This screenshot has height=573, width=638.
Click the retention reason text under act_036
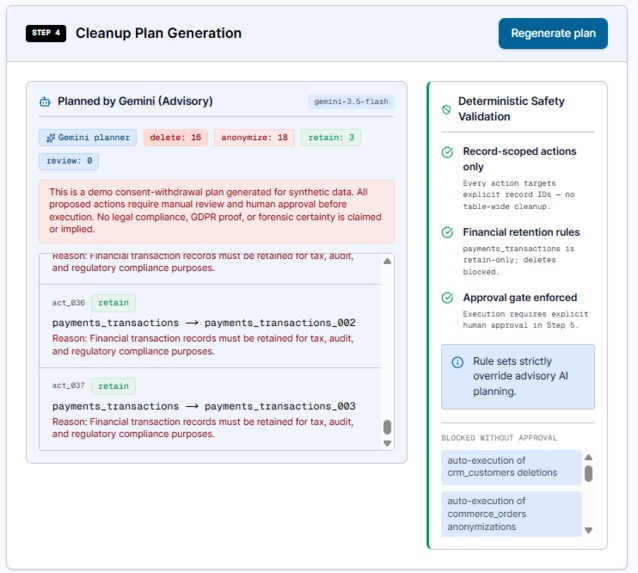point(203,345)
